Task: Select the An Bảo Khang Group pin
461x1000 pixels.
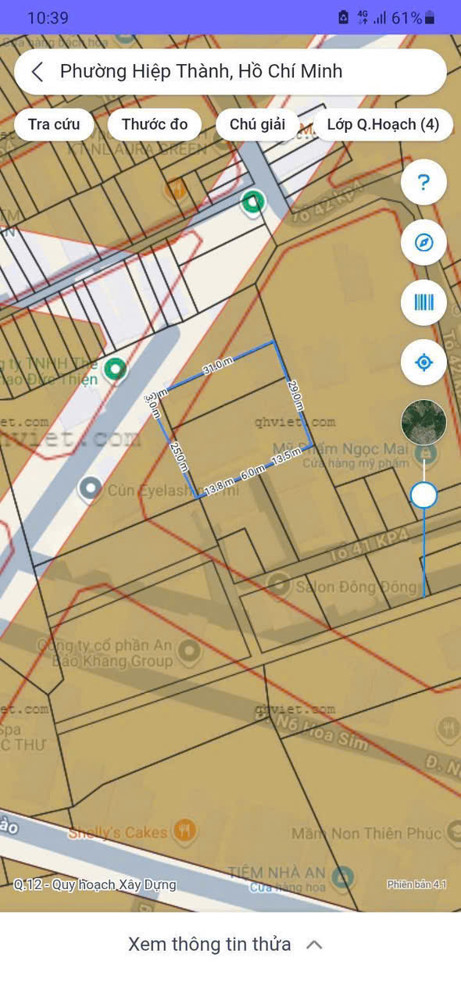Action: click(189, 652)
